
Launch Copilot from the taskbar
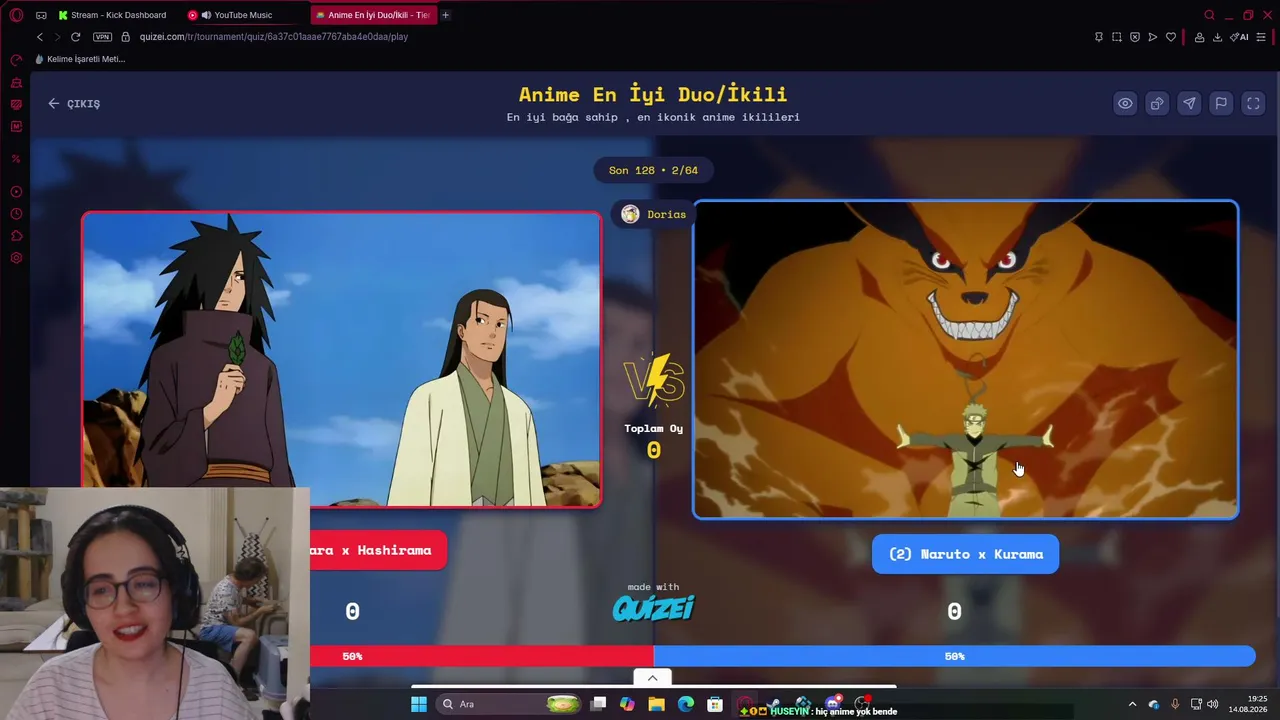[627, 704]
